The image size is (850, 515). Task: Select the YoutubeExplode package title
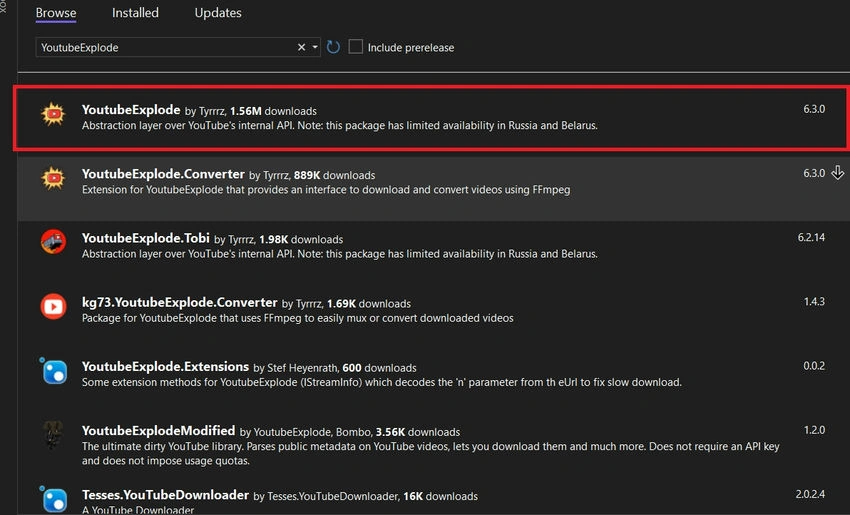pos(131,110)
